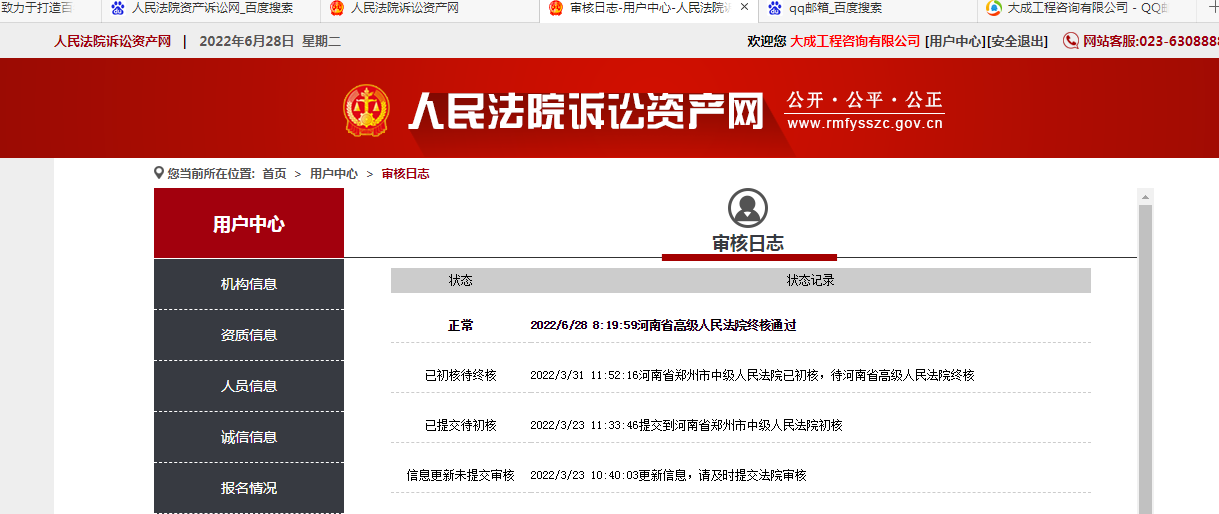The image size is (1219, 514).
Task: Click 用户中心 link in breadcrumb
Action: (x=333, y=174)
